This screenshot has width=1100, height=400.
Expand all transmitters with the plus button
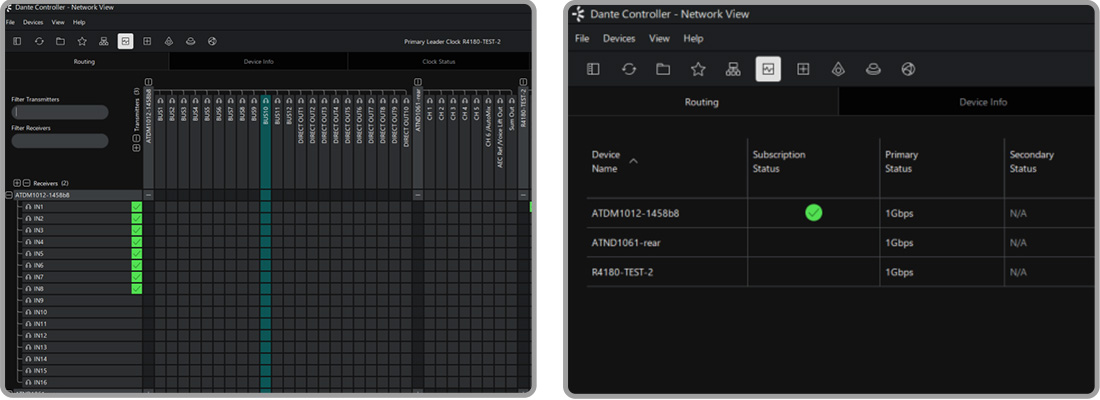(x=136, y=148)
